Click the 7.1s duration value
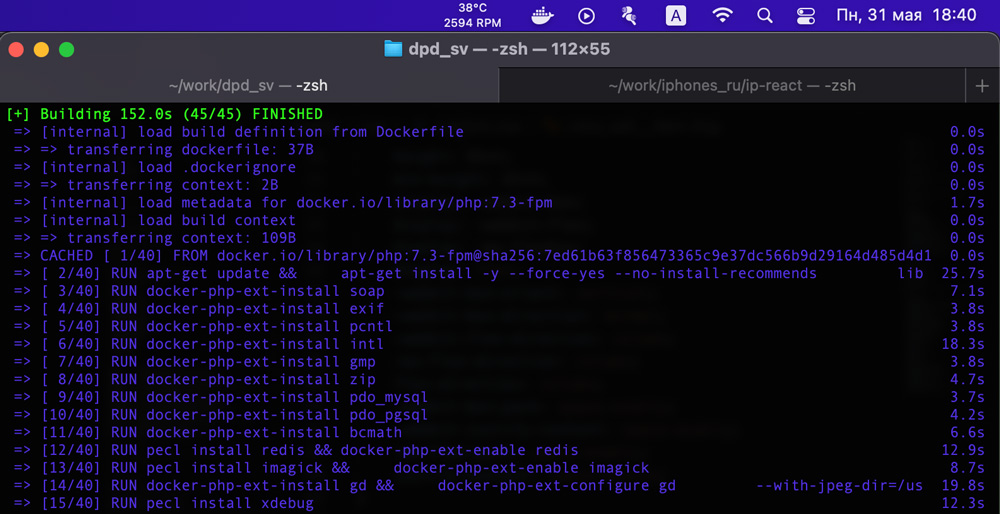The height and width of the screenshot is (514, 1000). click(967, 291)
